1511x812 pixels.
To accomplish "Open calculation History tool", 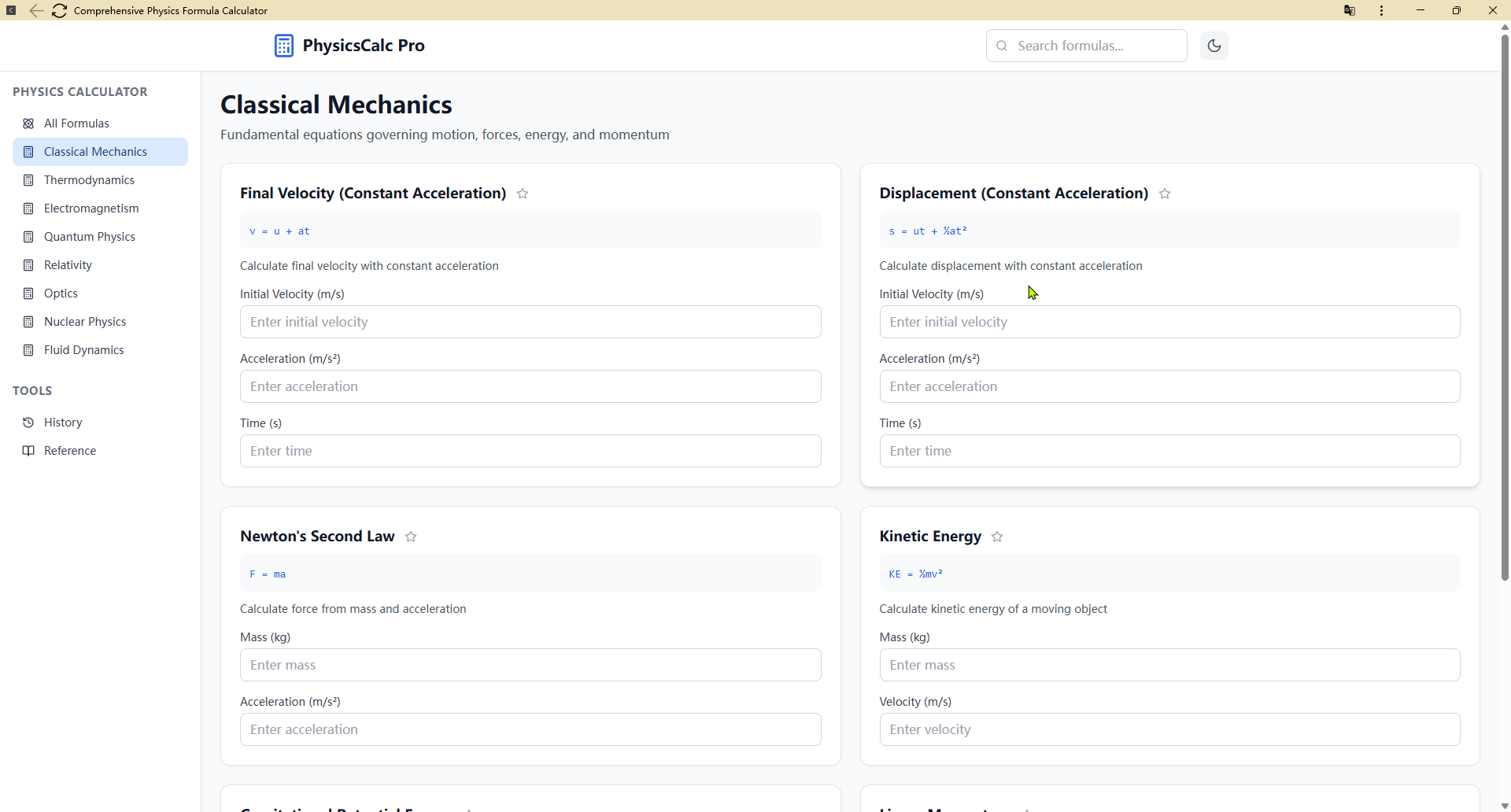I will pyautogui.click(x=100, y=423).
